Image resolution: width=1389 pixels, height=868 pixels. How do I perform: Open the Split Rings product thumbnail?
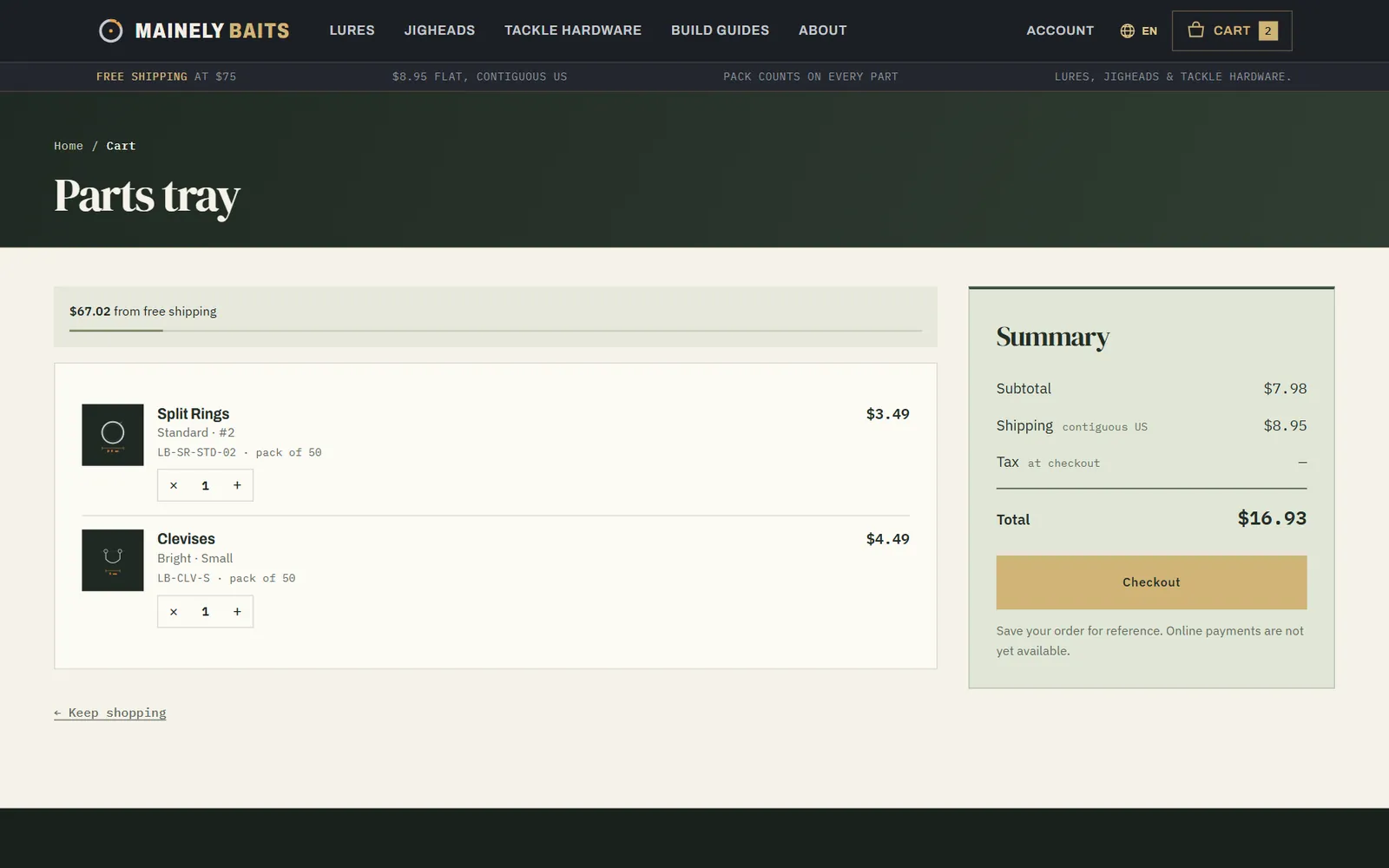pos(113,435)
